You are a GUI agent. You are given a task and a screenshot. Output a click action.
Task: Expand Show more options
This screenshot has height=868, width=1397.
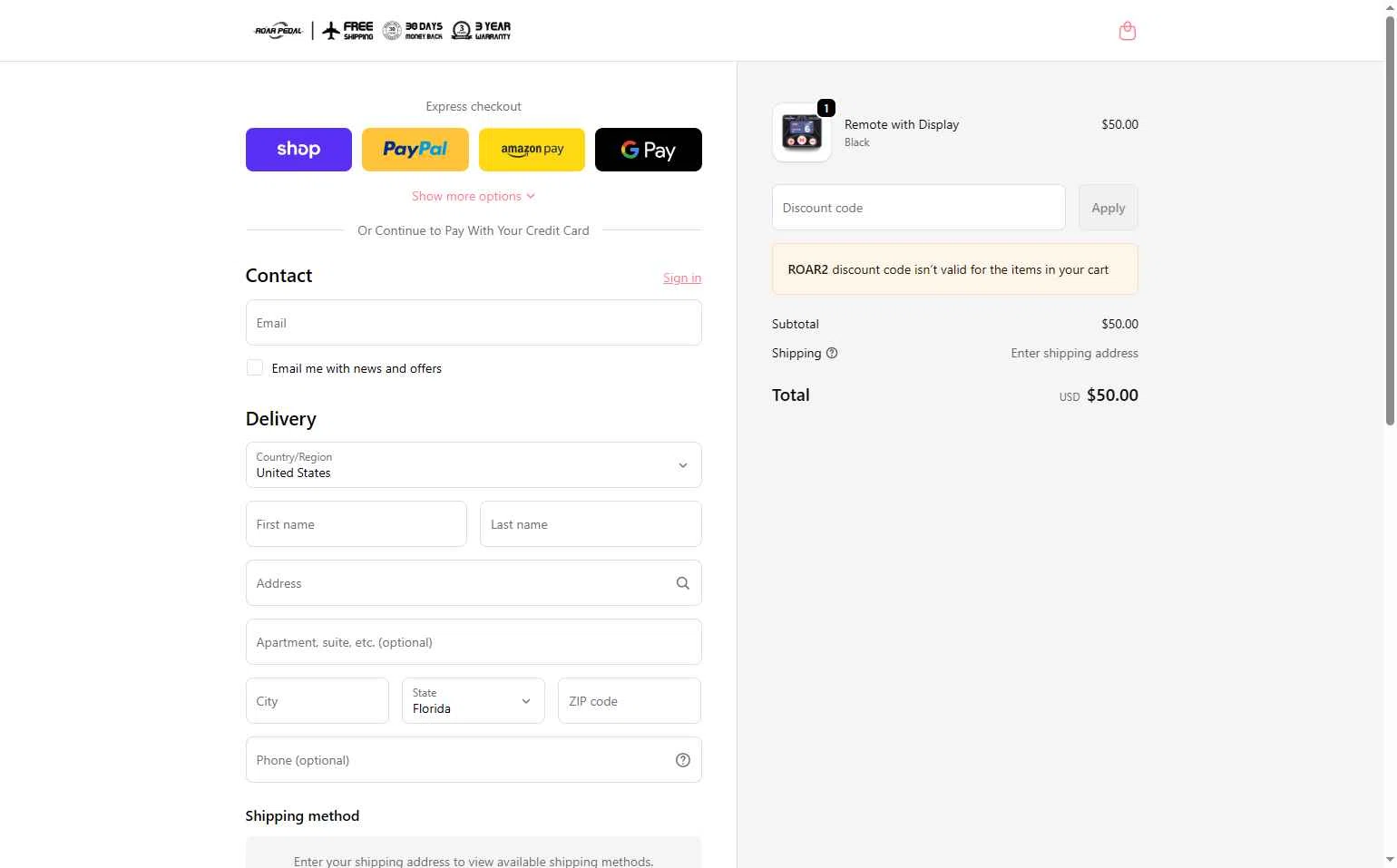click(x=474, y=196)
